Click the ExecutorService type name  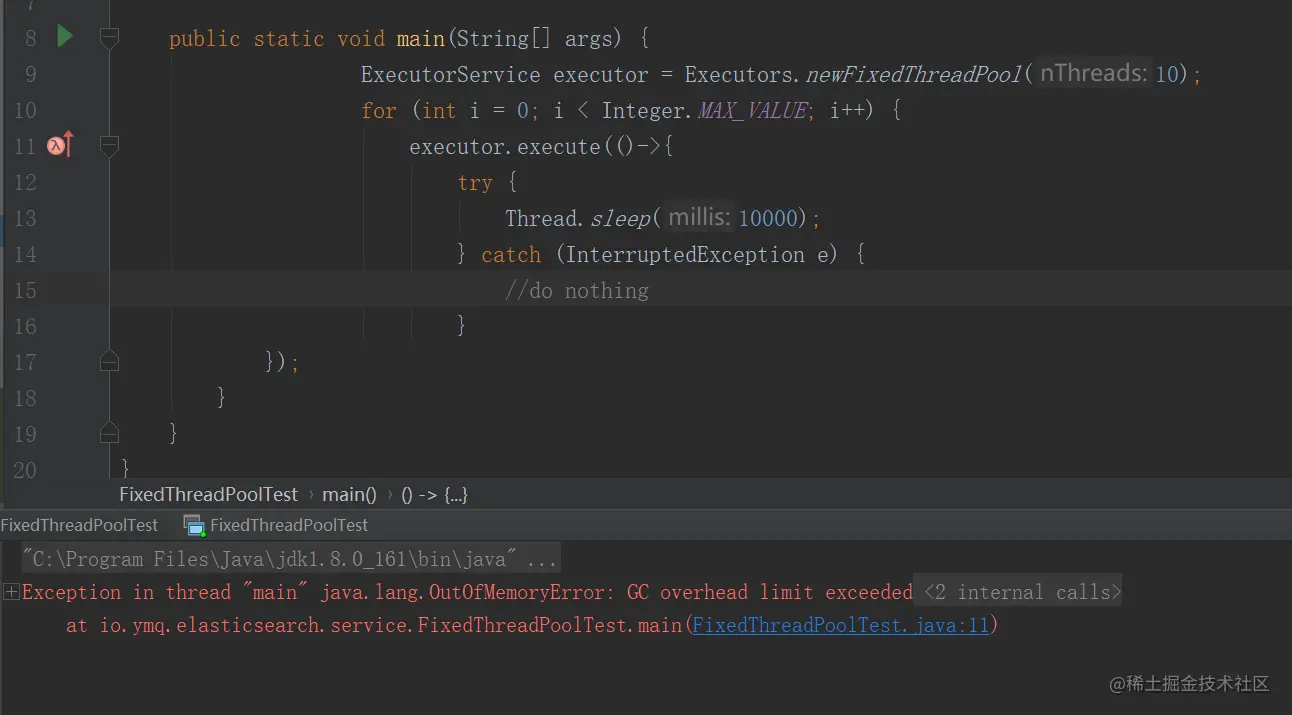pos(450,74)
